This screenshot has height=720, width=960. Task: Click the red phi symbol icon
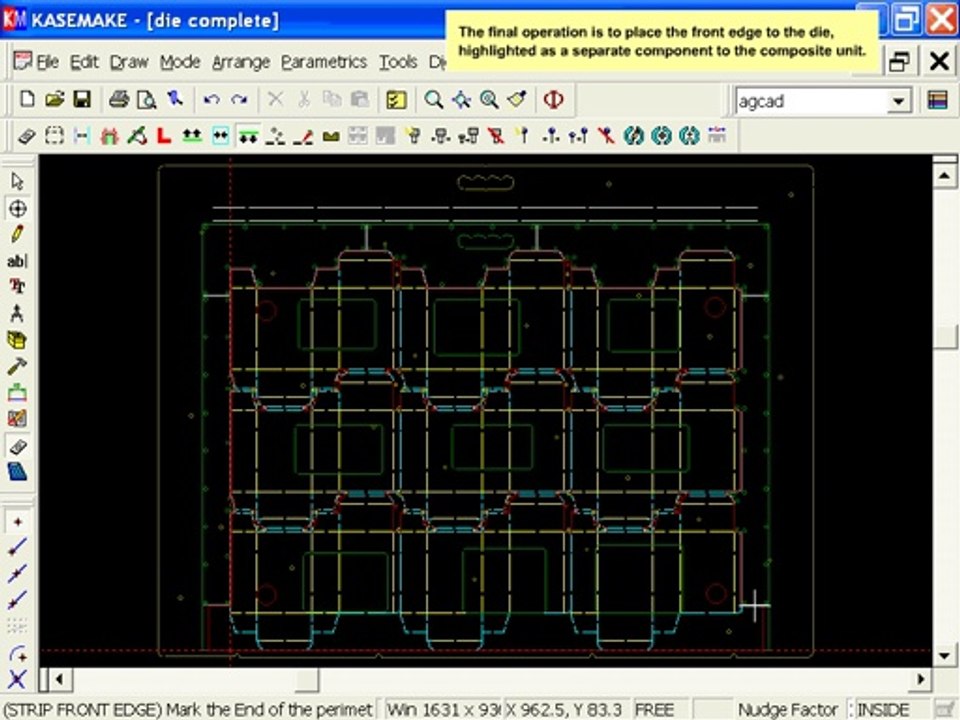[x=553, y=99]
